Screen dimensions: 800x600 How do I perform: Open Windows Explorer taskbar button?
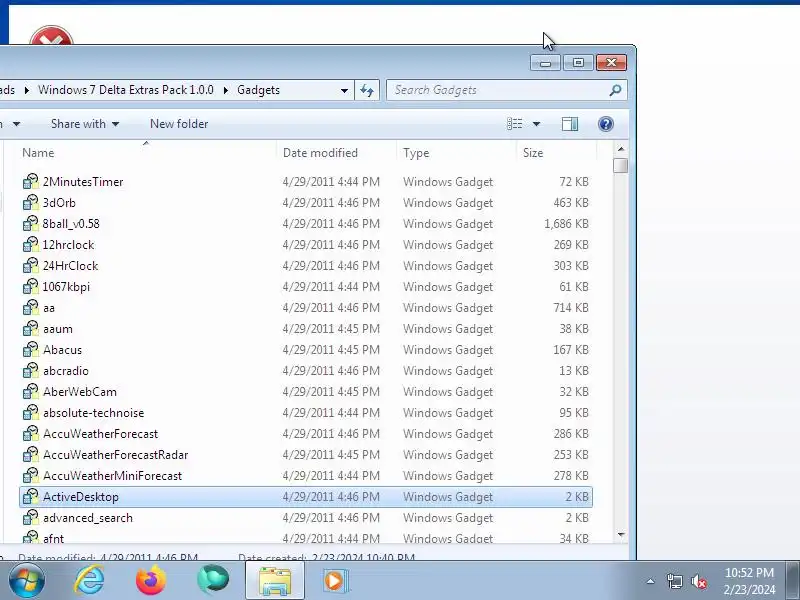275,581
